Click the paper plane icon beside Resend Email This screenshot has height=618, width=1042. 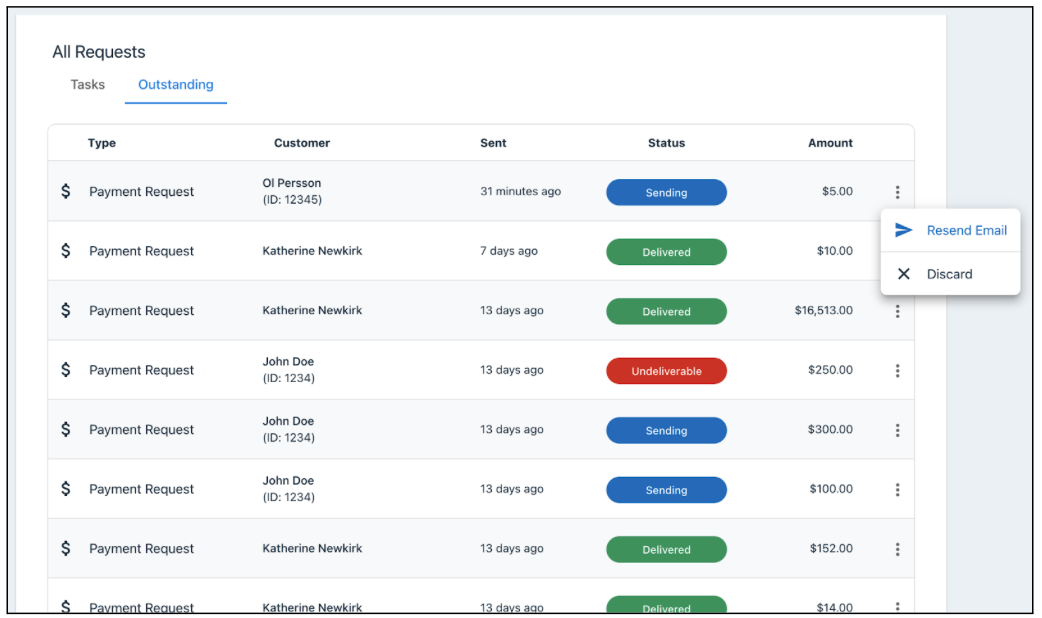(x=904, y=230)
